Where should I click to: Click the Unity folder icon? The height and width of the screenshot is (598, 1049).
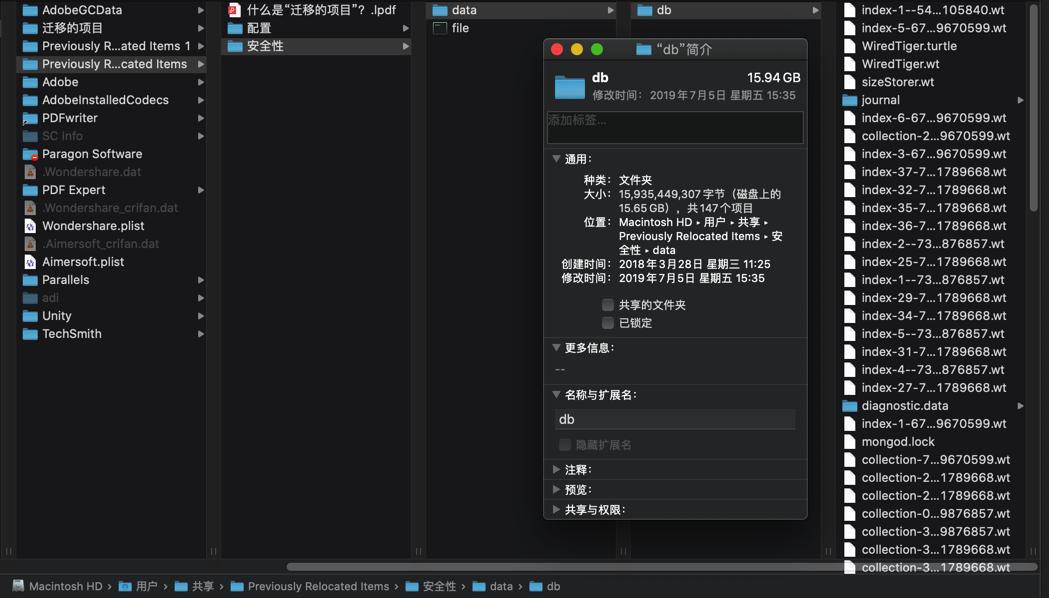(30, 316)
